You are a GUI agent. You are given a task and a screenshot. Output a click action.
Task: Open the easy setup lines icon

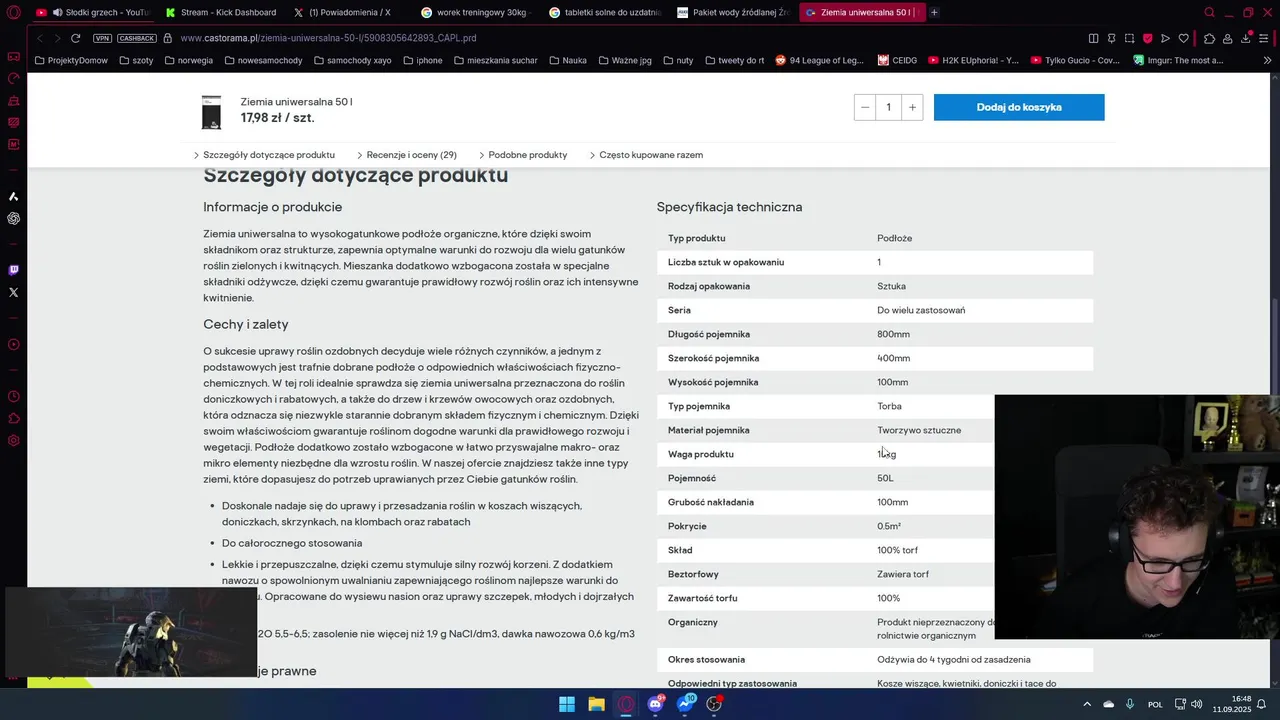(1265, 38)
